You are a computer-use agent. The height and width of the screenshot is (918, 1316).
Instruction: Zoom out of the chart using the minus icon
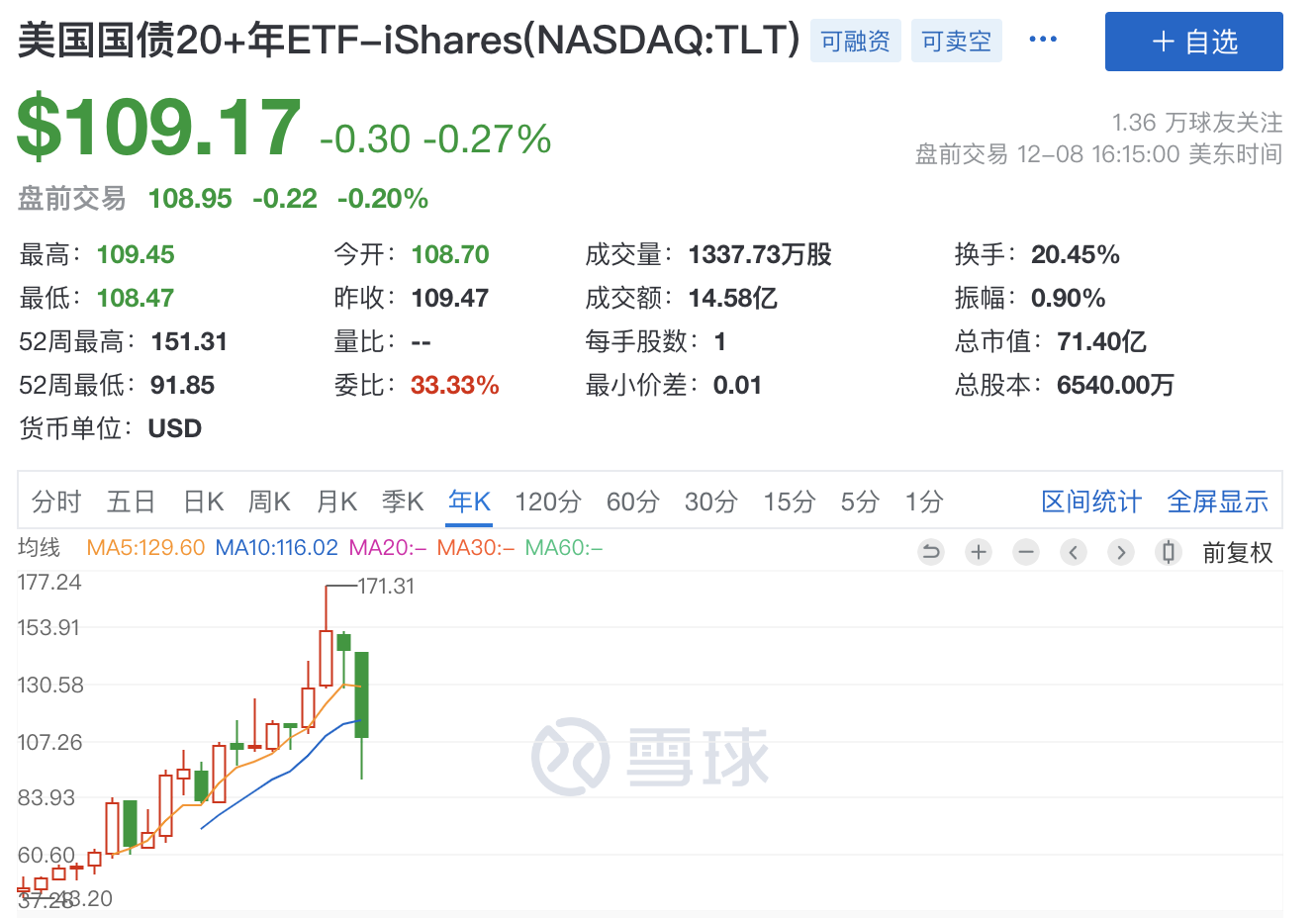point(1026,552)
